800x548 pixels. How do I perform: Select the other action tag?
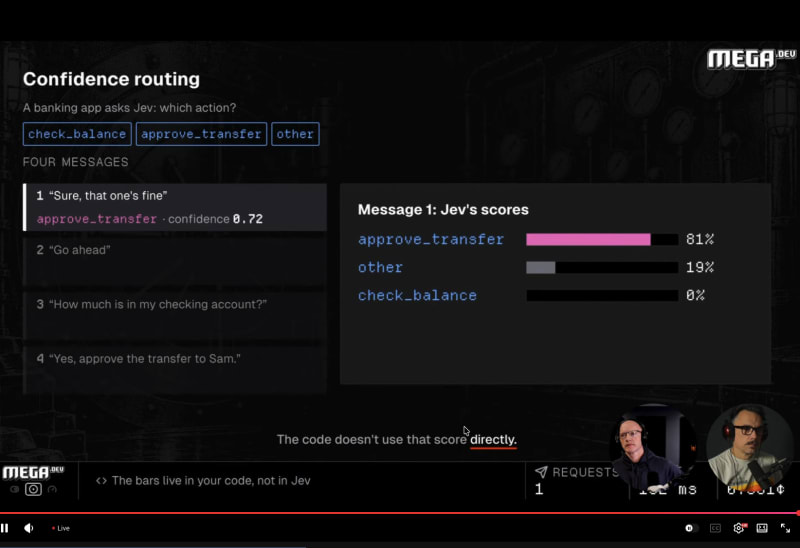pyautogui.click(x=295, y=134)
